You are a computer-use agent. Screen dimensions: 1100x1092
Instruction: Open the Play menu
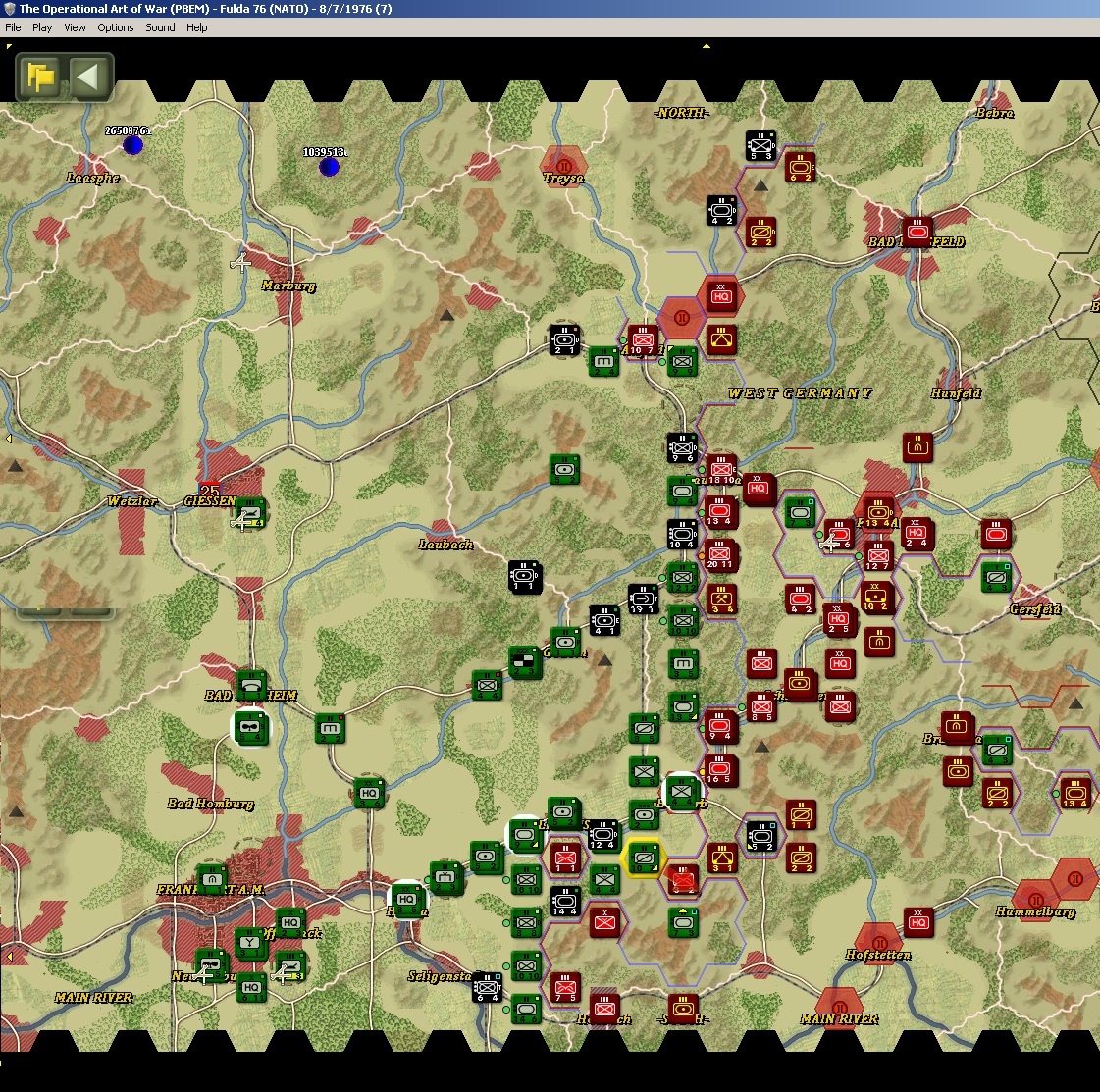click(x=42, y=27)
